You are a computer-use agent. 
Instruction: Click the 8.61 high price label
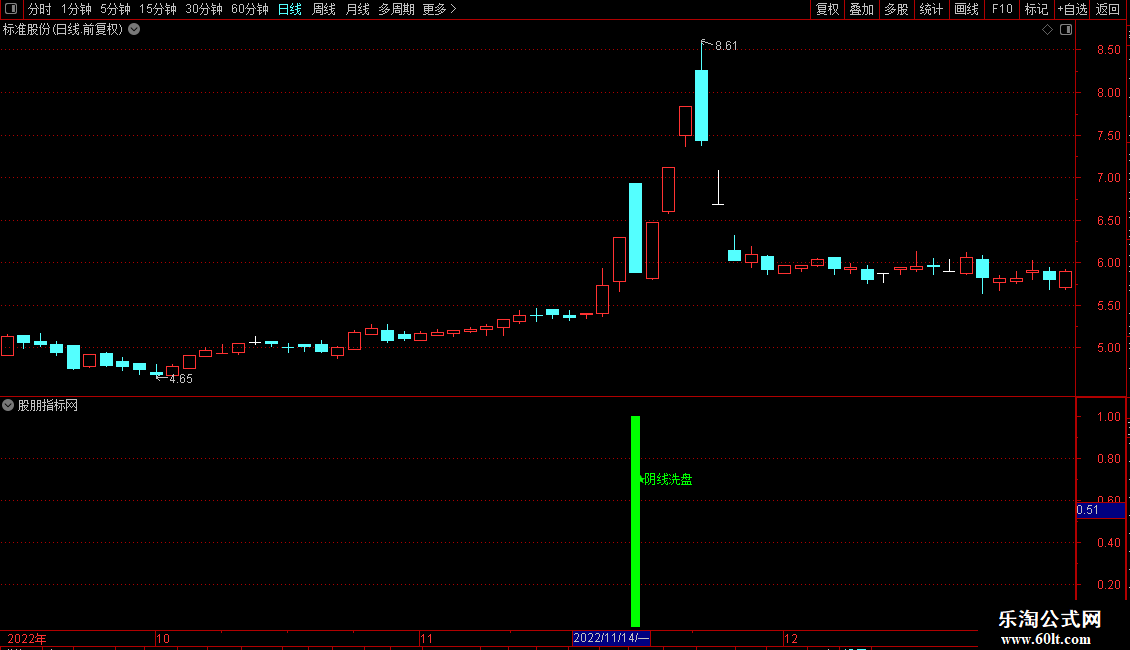726,46
